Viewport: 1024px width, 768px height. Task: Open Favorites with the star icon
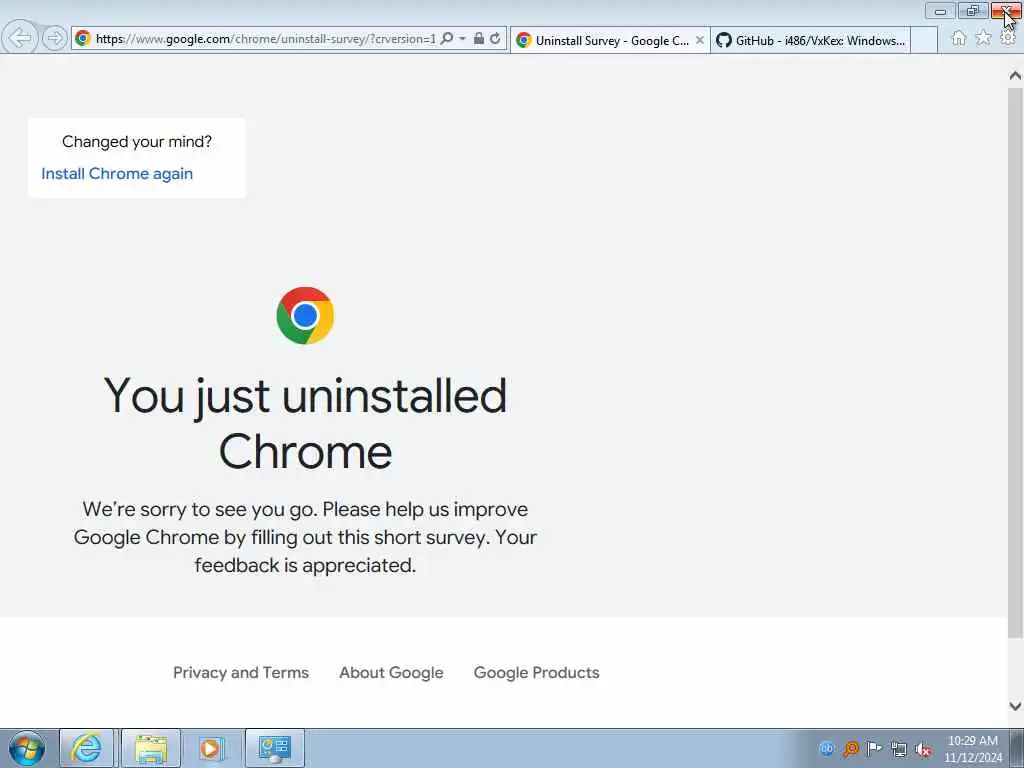[x=984, y=38]
